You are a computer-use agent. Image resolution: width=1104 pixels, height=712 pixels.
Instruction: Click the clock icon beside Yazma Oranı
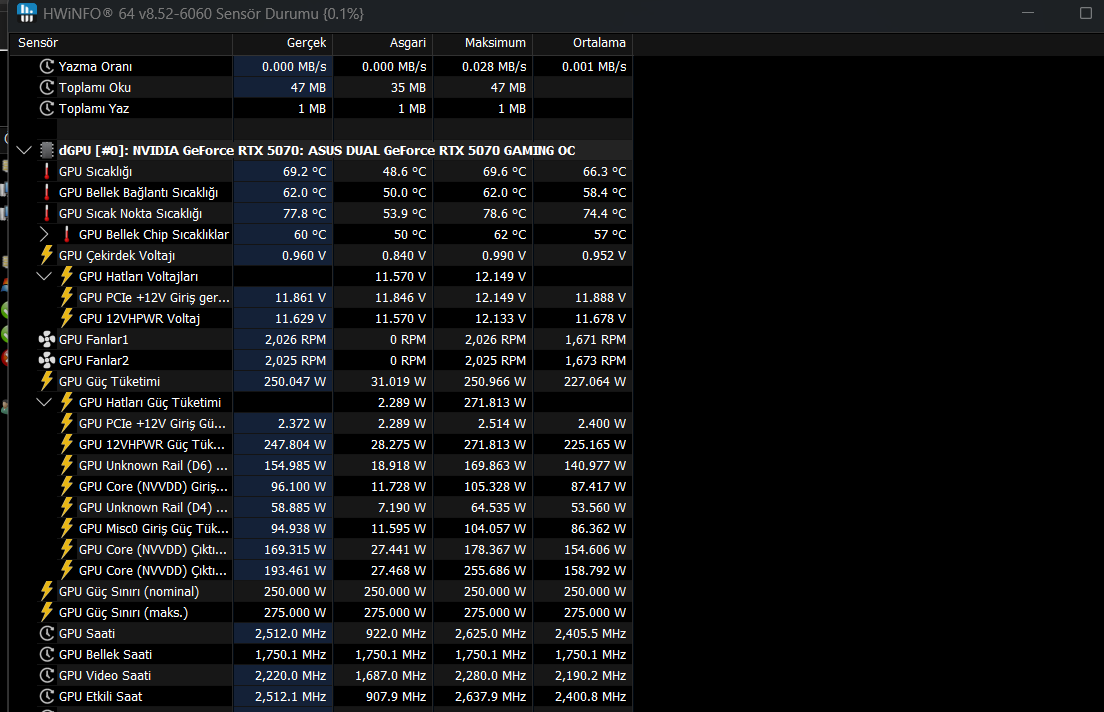pos(46,66)
